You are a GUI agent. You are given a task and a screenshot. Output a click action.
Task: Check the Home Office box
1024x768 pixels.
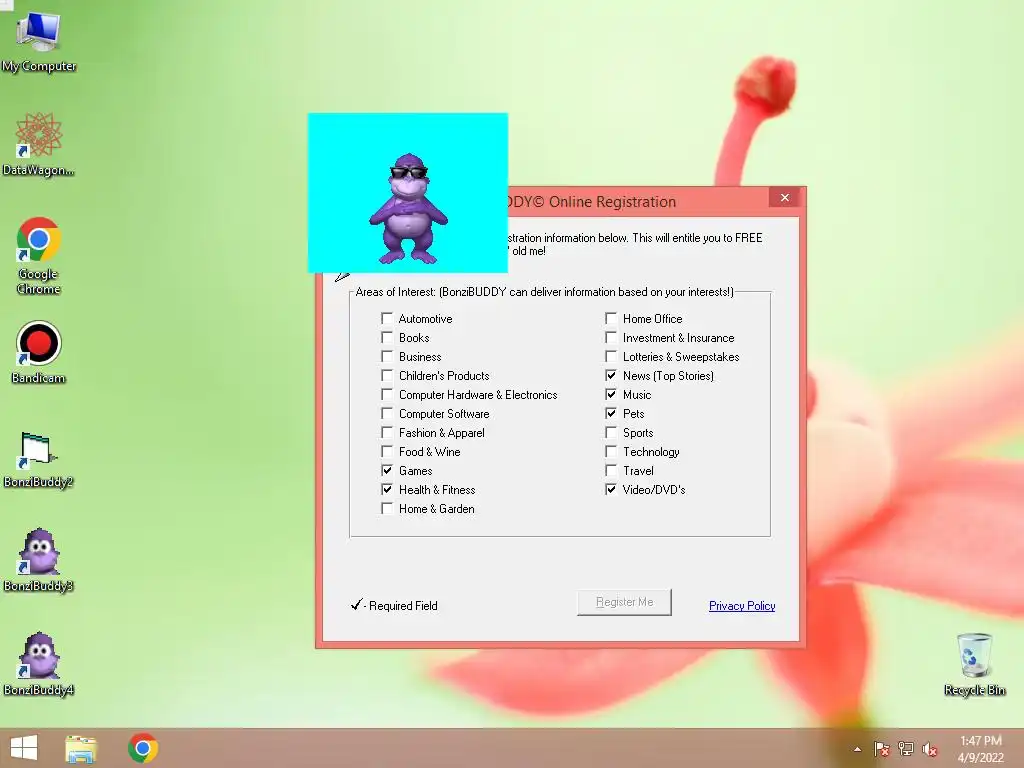click(611, 319)
